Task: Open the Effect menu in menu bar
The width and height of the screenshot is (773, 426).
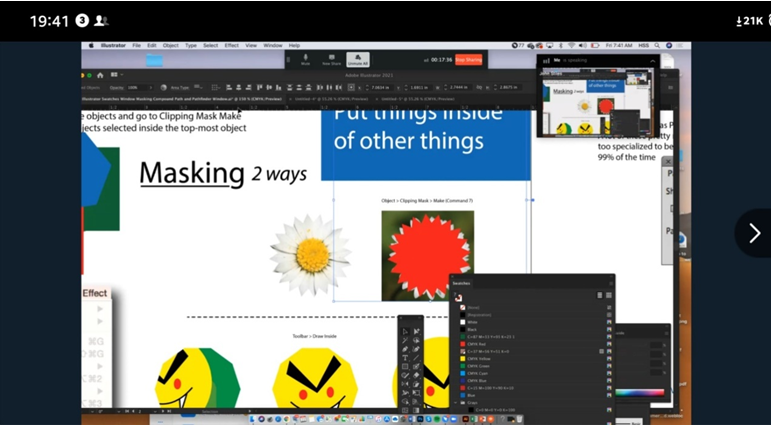Action: click(x=231, y=45)
